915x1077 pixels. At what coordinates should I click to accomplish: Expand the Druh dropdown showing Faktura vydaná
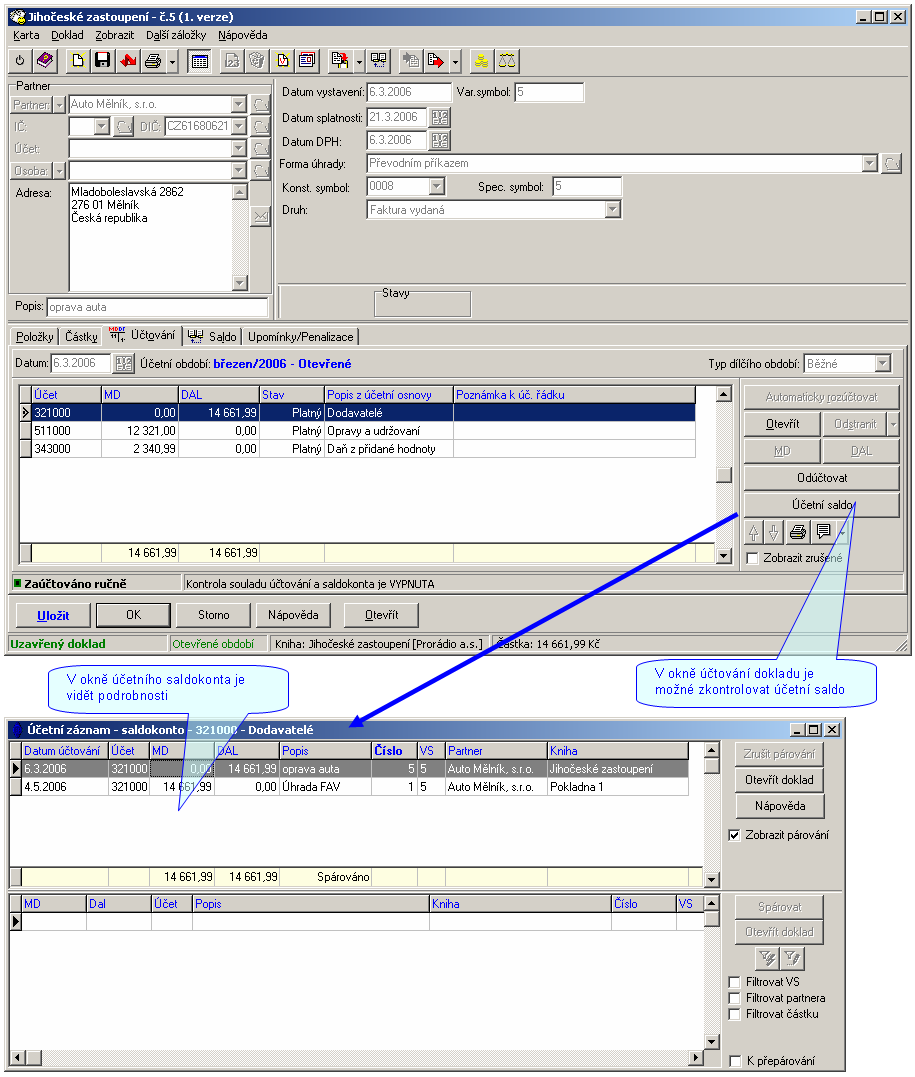tap(613, 209)
